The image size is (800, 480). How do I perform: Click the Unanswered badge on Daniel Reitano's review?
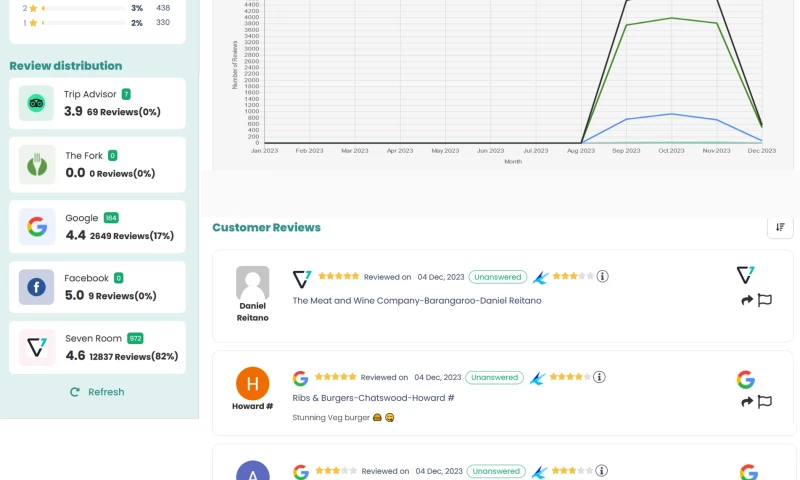coord(497,277)
